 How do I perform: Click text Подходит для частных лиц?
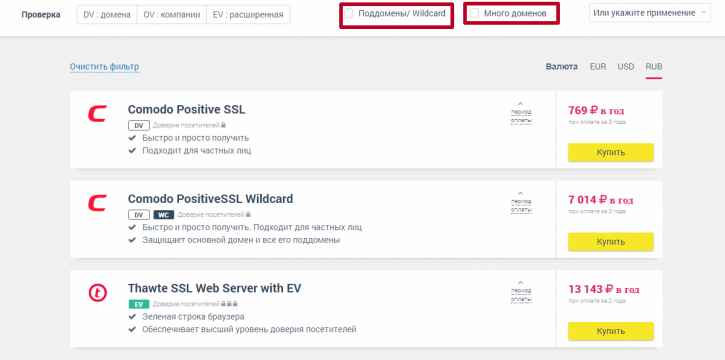[x=197, y=151]
